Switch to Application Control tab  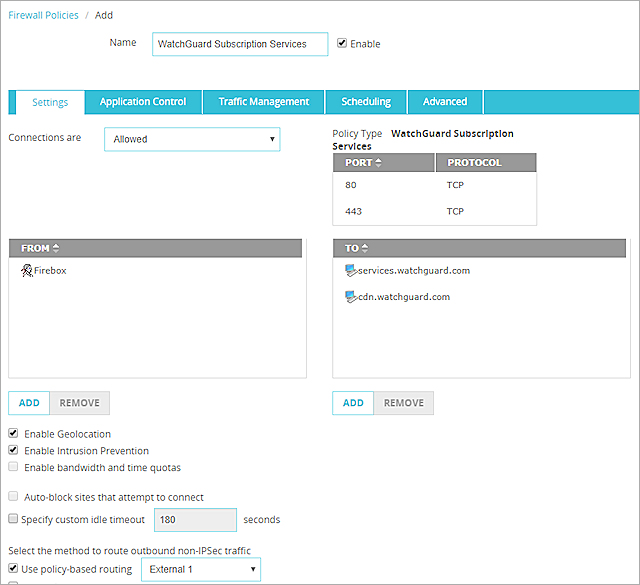[143, 102]
